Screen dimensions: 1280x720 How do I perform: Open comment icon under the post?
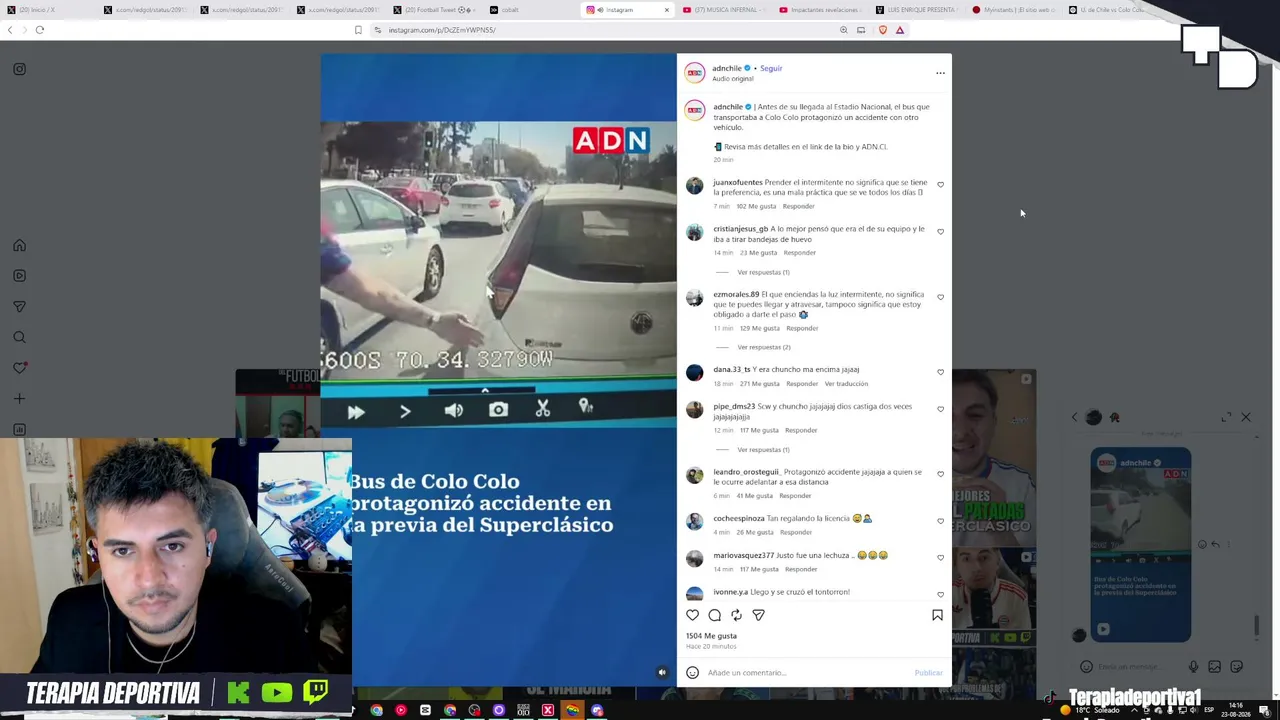click(715, 615)
